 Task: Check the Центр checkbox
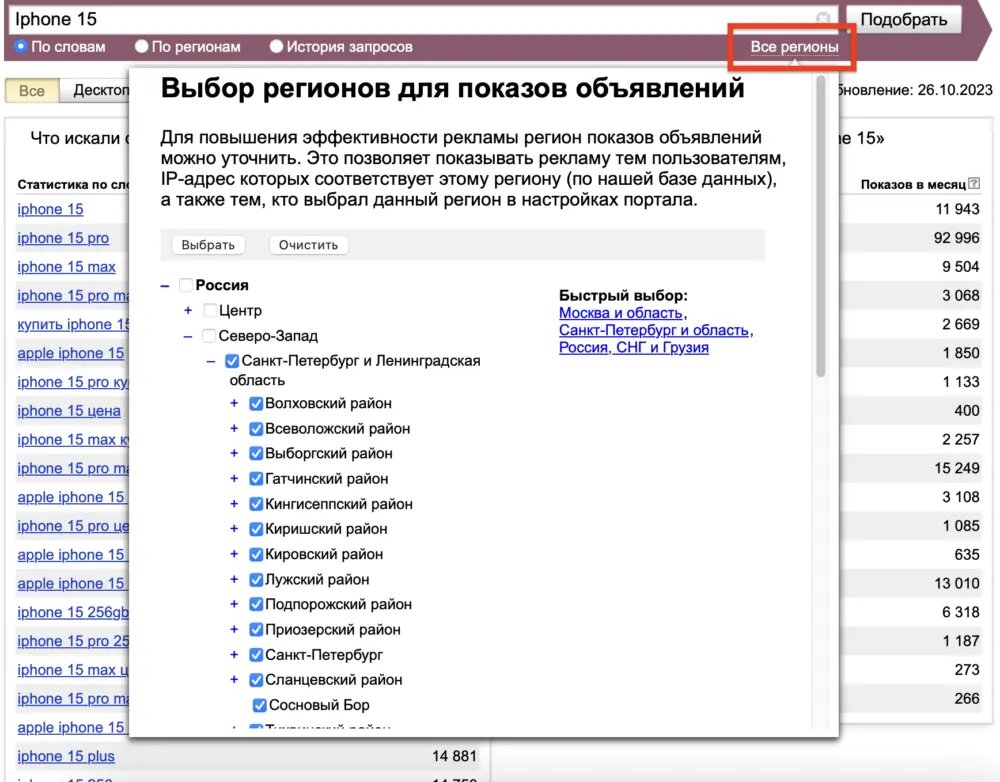[209, 311]
